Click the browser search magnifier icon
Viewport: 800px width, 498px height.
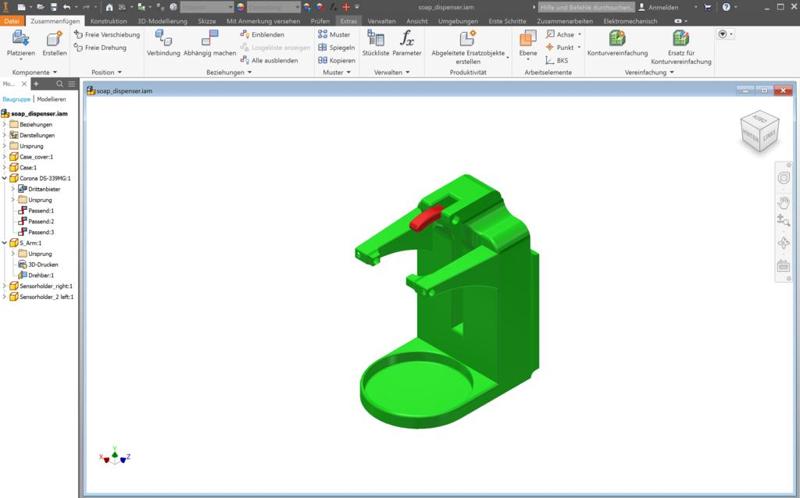tap(60, 84)
